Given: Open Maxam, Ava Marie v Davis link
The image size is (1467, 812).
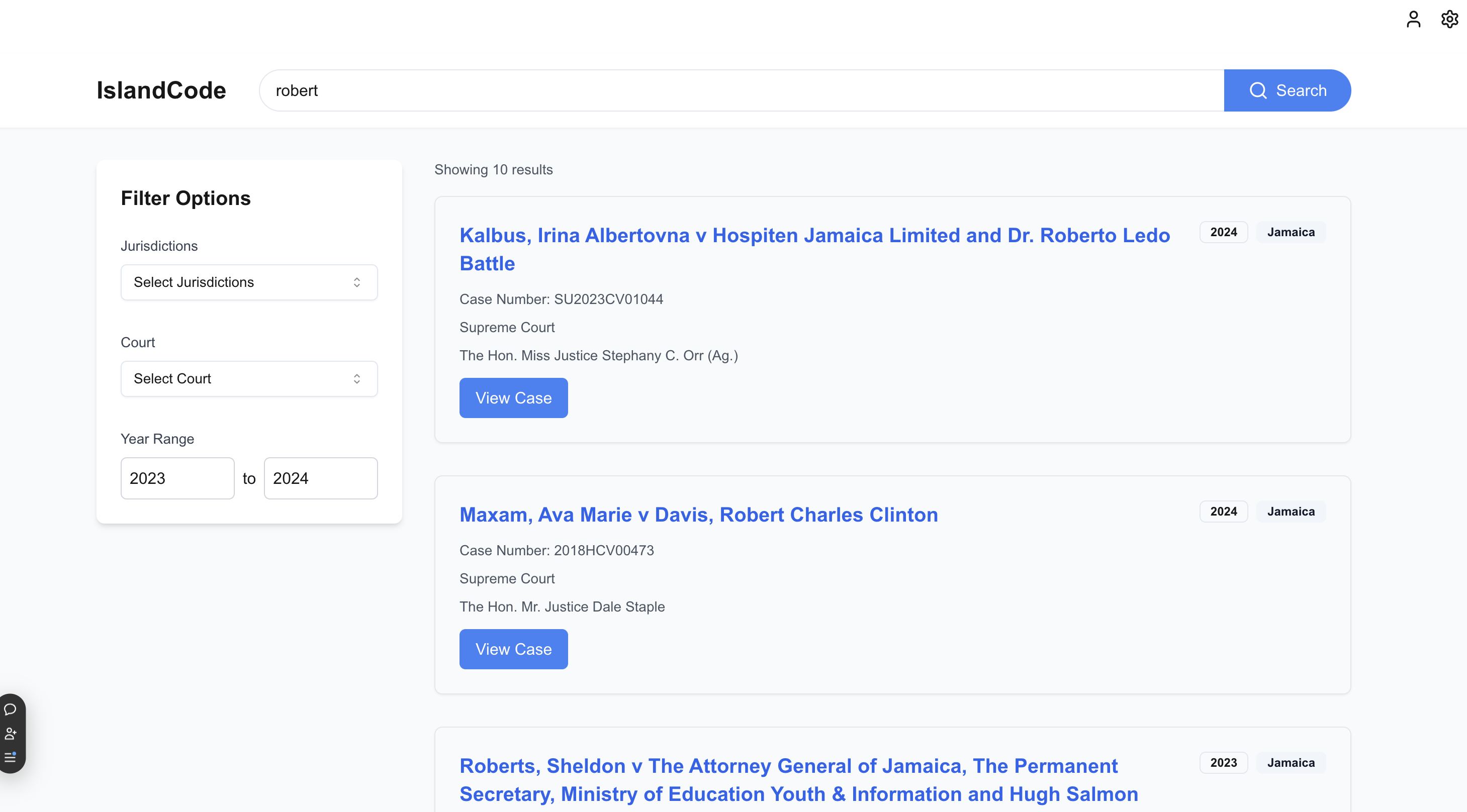Looking at the screenshot, I should 698,515.
